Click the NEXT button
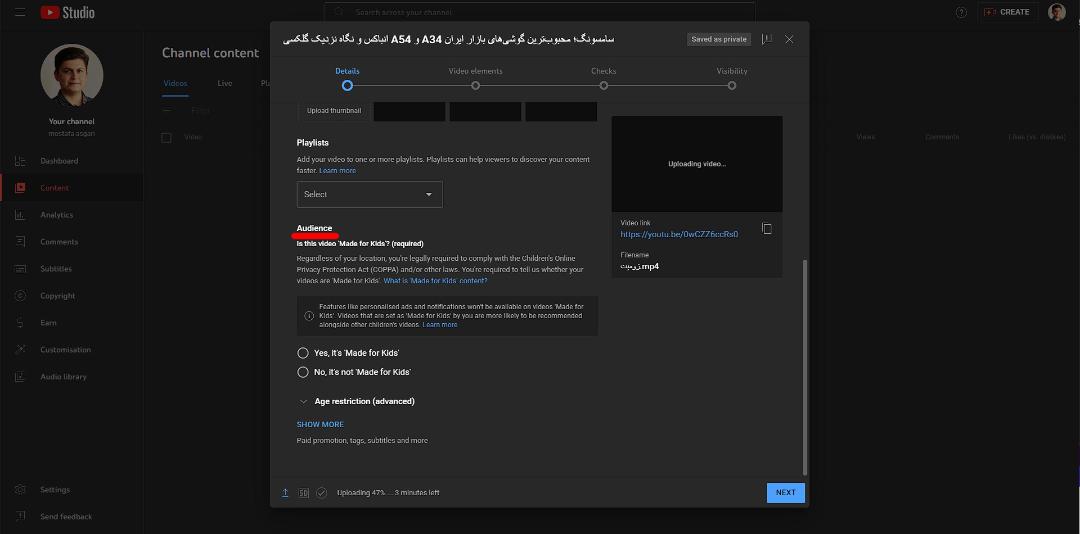Screen dimensions: 1080x534 (785, 493)
